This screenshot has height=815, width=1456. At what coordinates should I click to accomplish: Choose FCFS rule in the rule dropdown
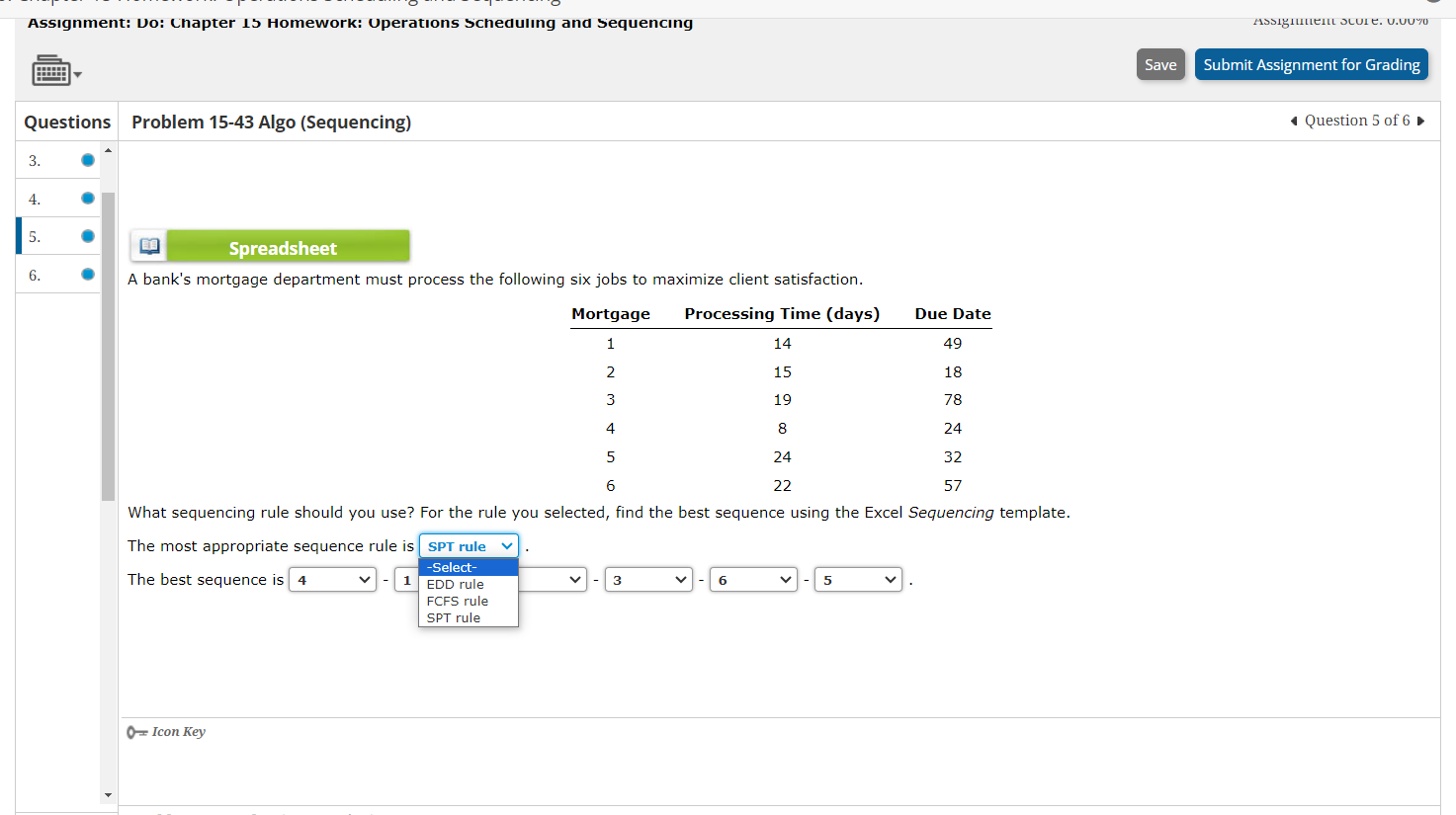coord(456,601)
